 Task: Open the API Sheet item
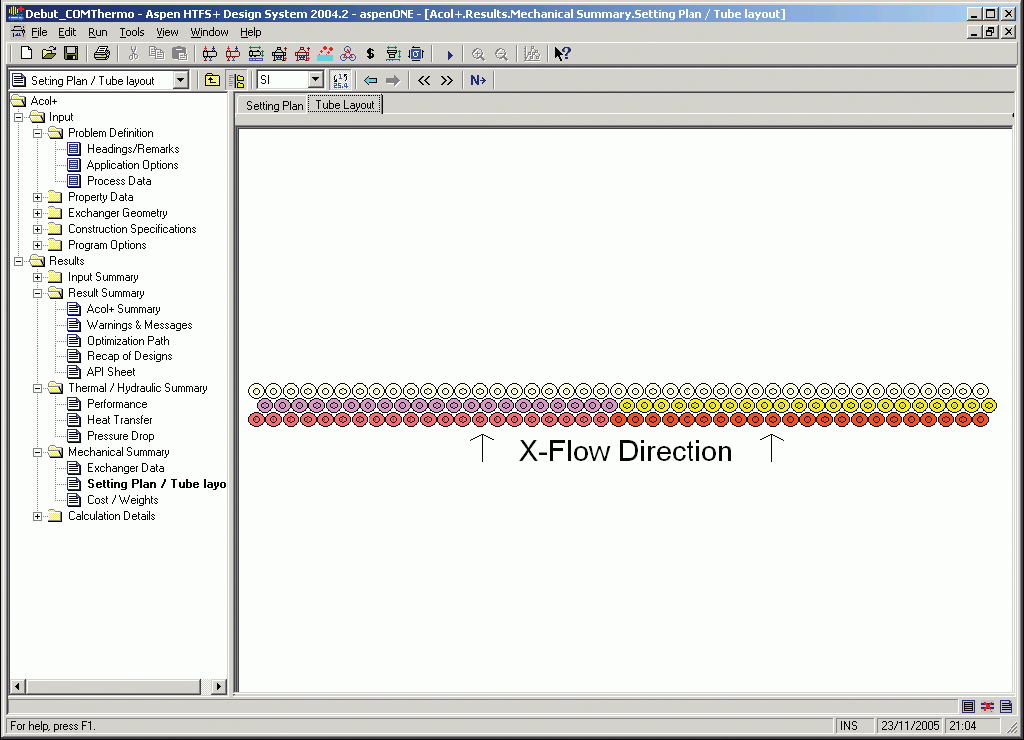[x=111, y=372]
